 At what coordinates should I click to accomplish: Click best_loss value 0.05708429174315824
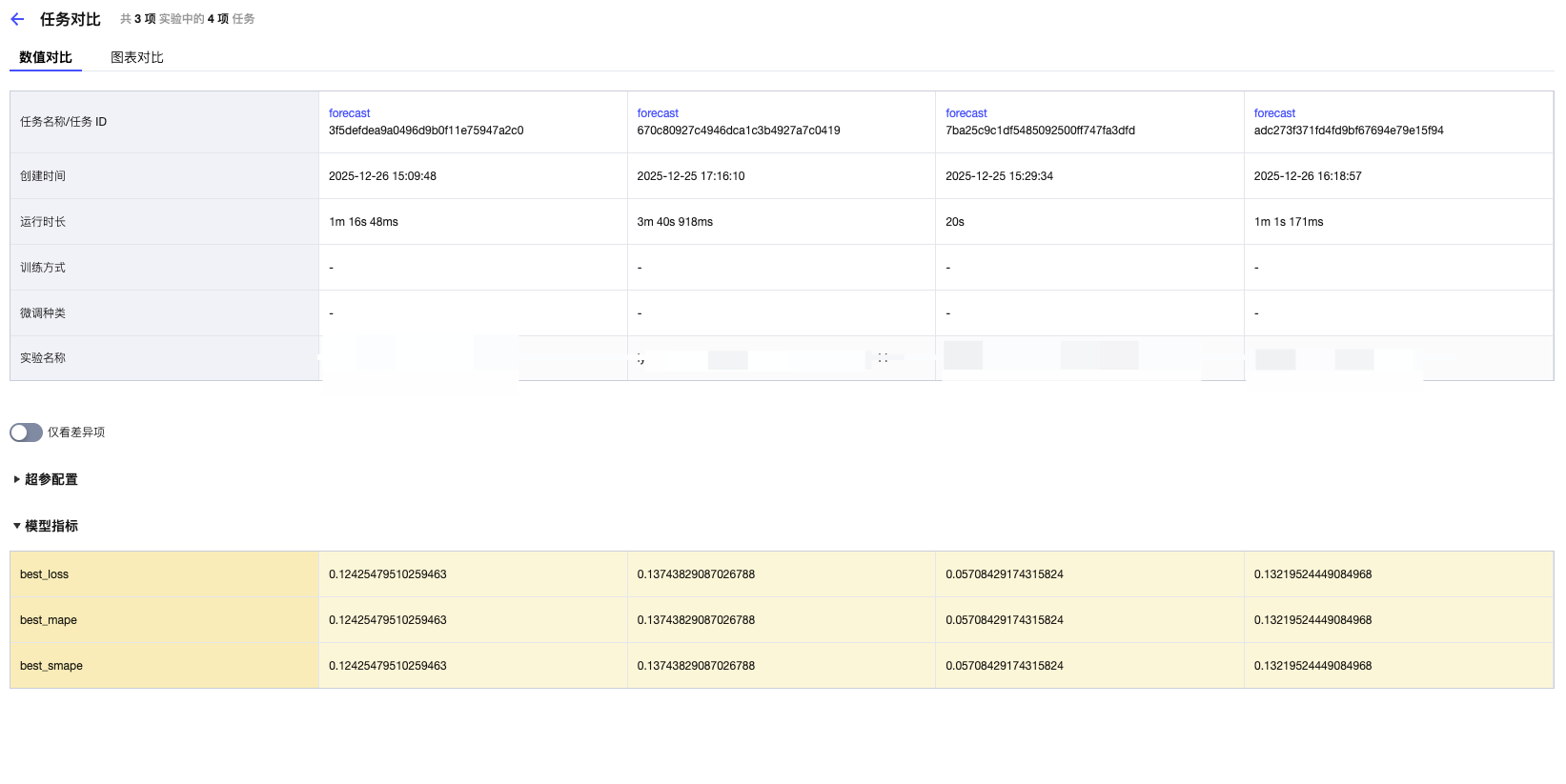[1004, 574]
